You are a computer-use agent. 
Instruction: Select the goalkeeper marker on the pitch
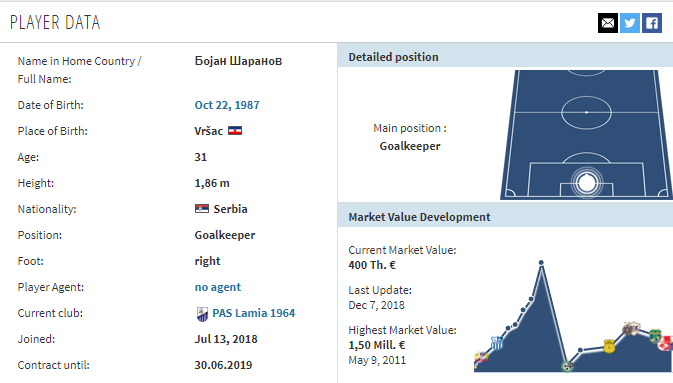[x=586, y=182]
